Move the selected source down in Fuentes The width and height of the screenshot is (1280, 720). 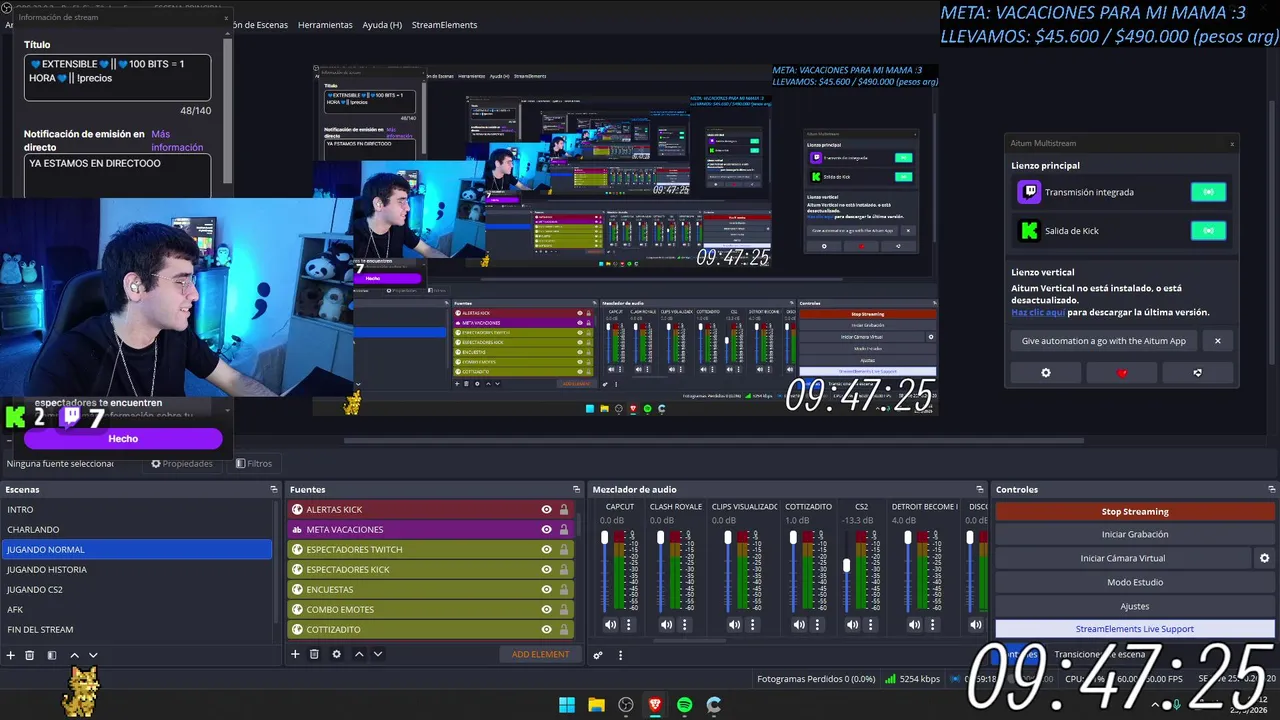377,654
